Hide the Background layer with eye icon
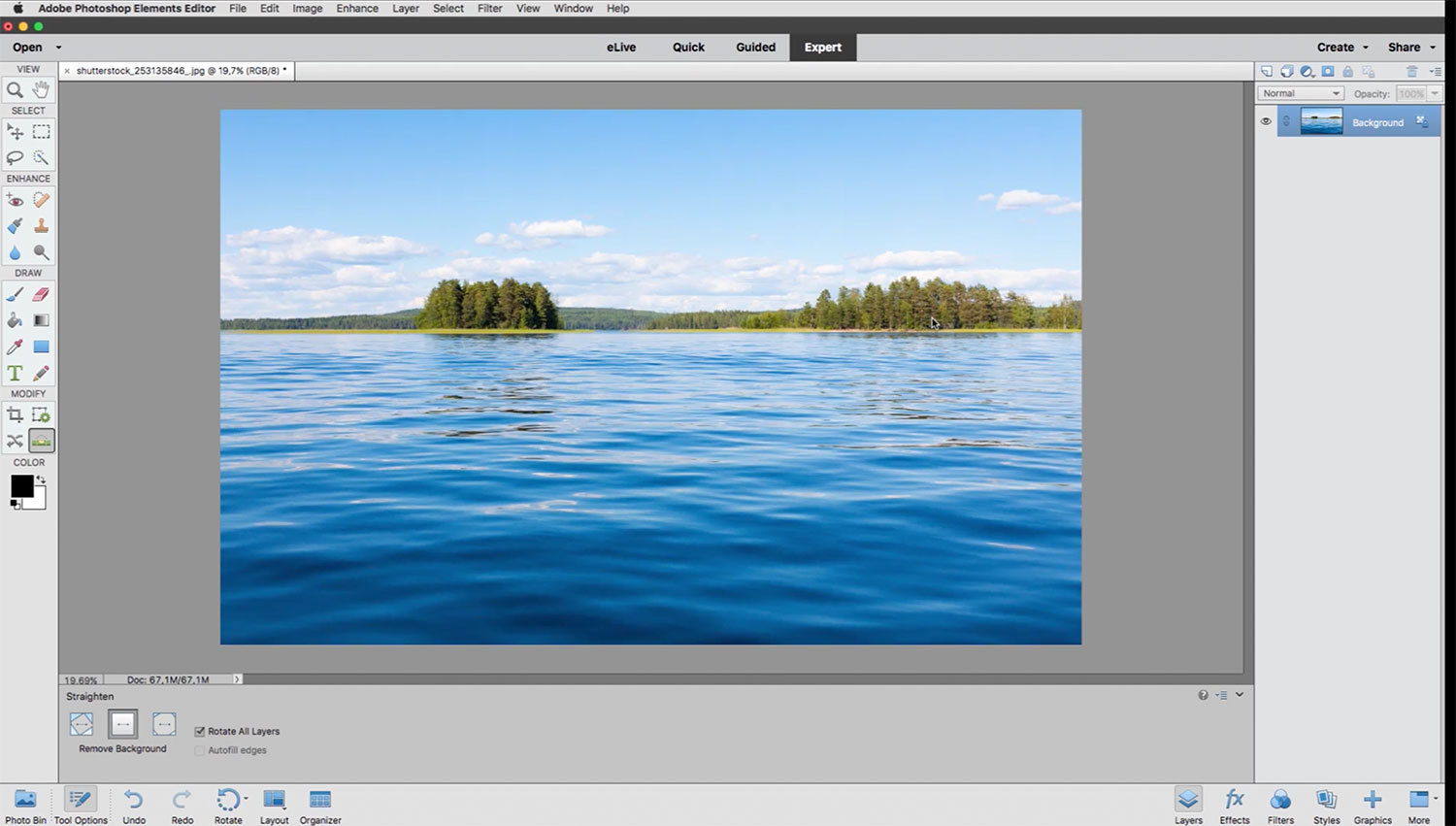1456x826 pixels. click(x=1266, y=122)
